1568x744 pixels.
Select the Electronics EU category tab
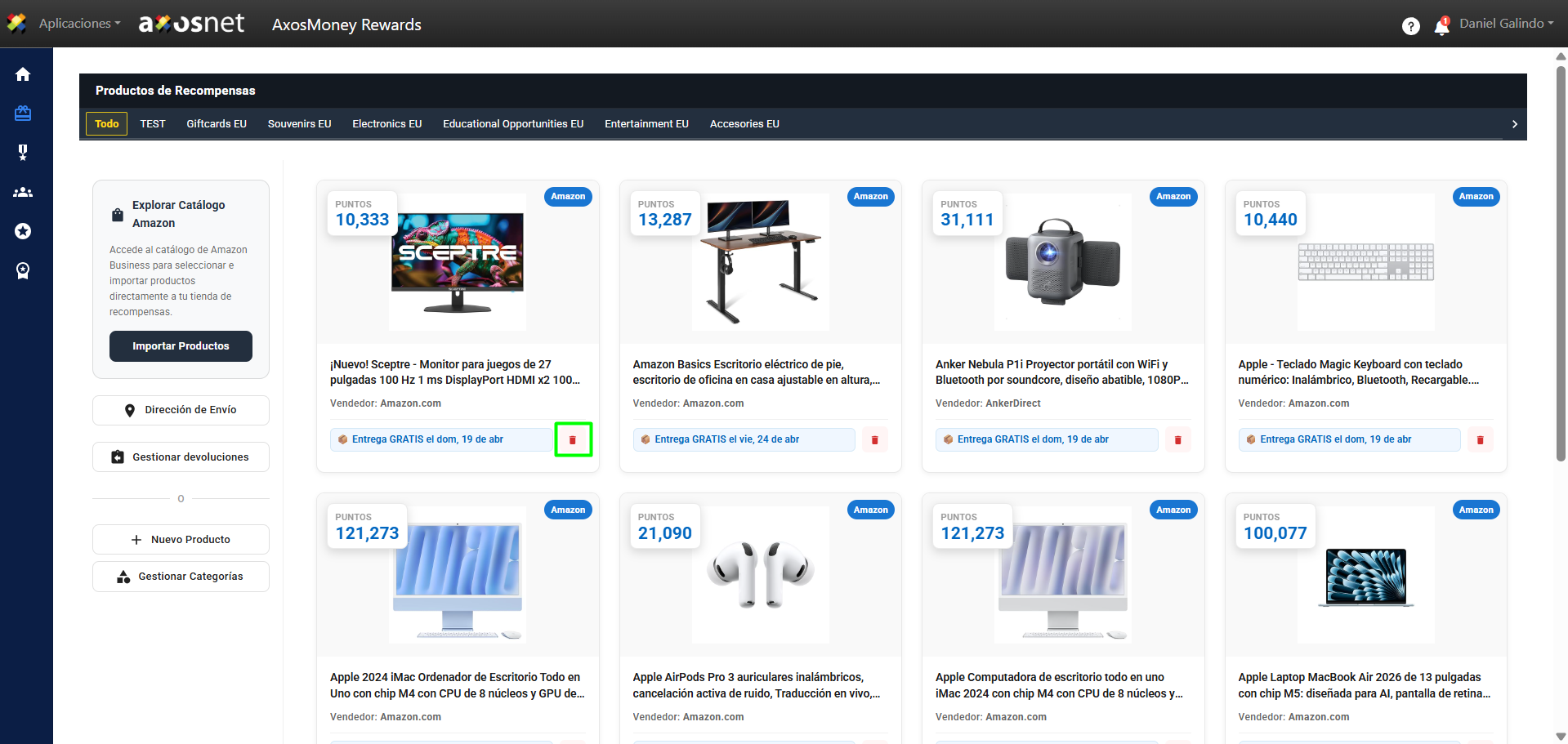386,124
